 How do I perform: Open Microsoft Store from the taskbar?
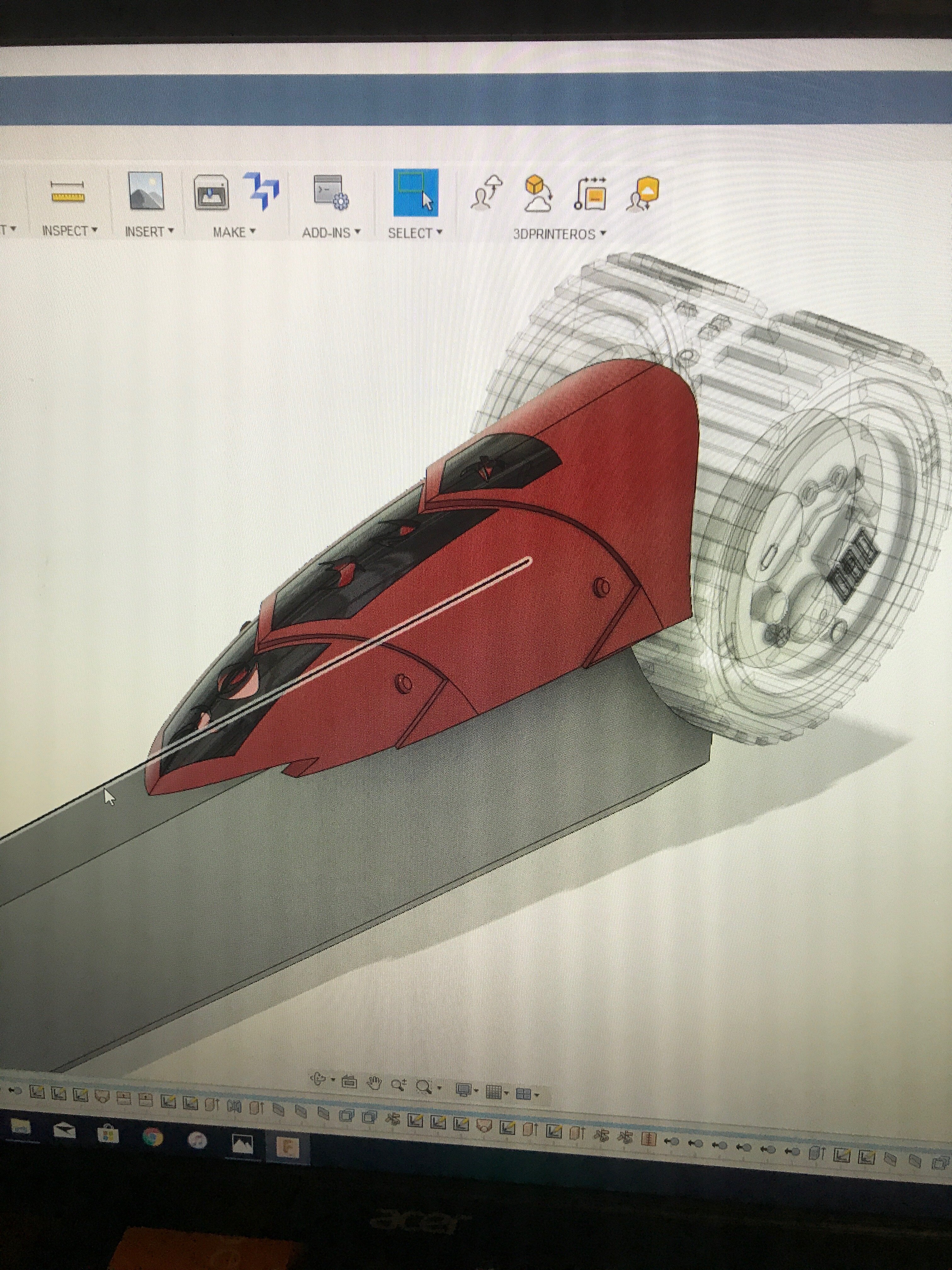coord(108,1134)
